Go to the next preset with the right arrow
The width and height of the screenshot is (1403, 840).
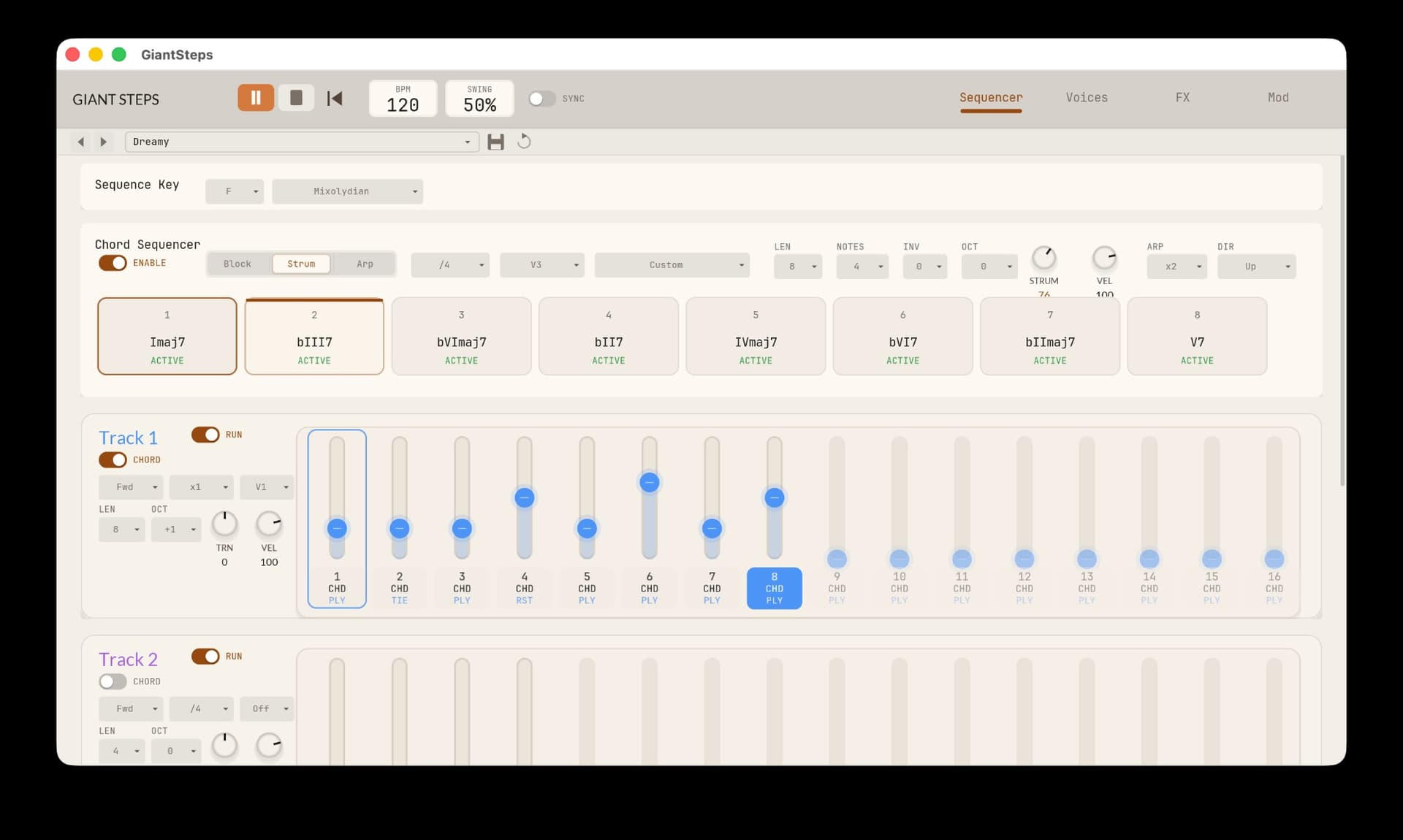click(103, 142)
